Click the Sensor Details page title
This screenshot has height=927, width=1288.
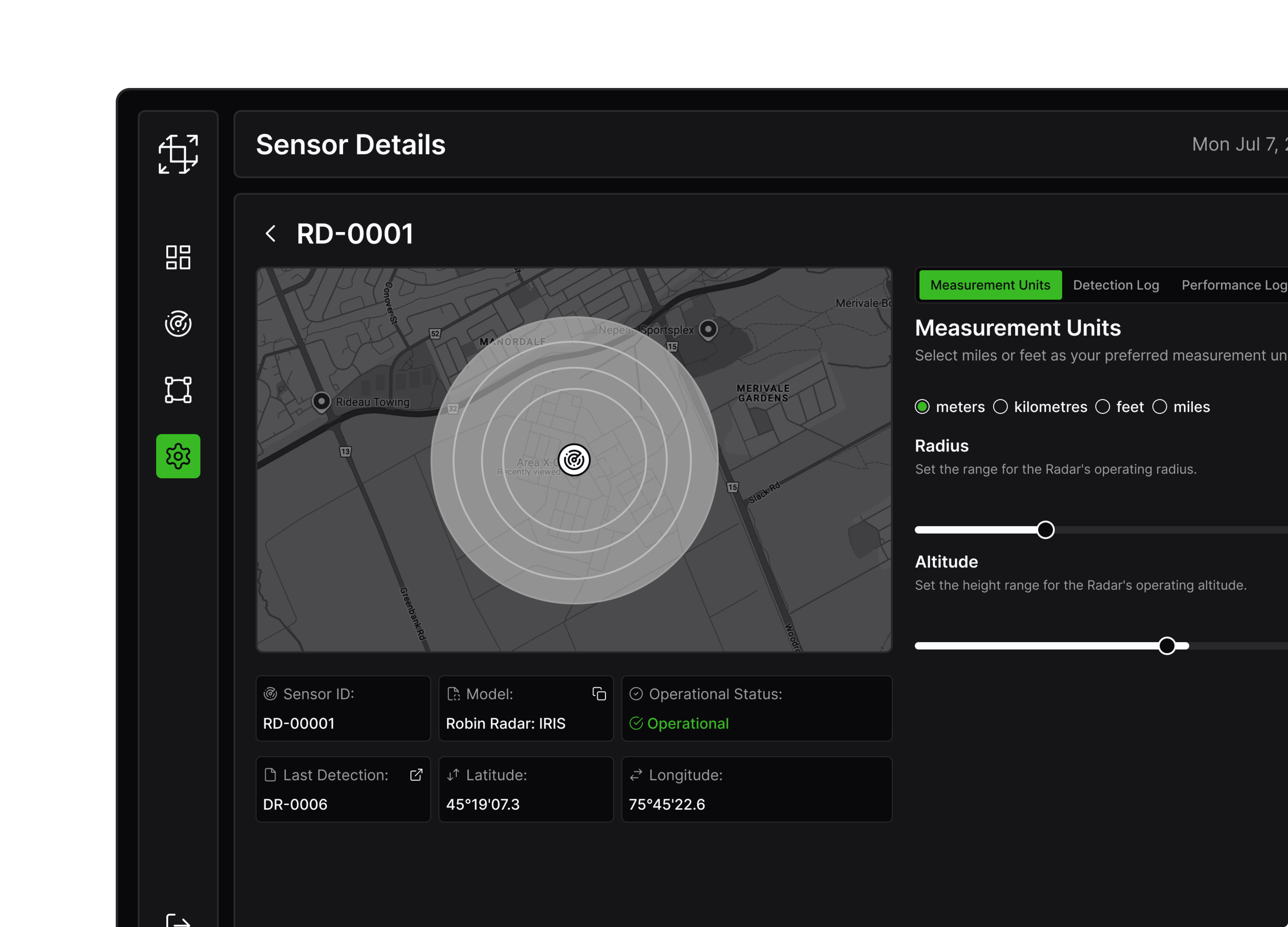(350, 144)
